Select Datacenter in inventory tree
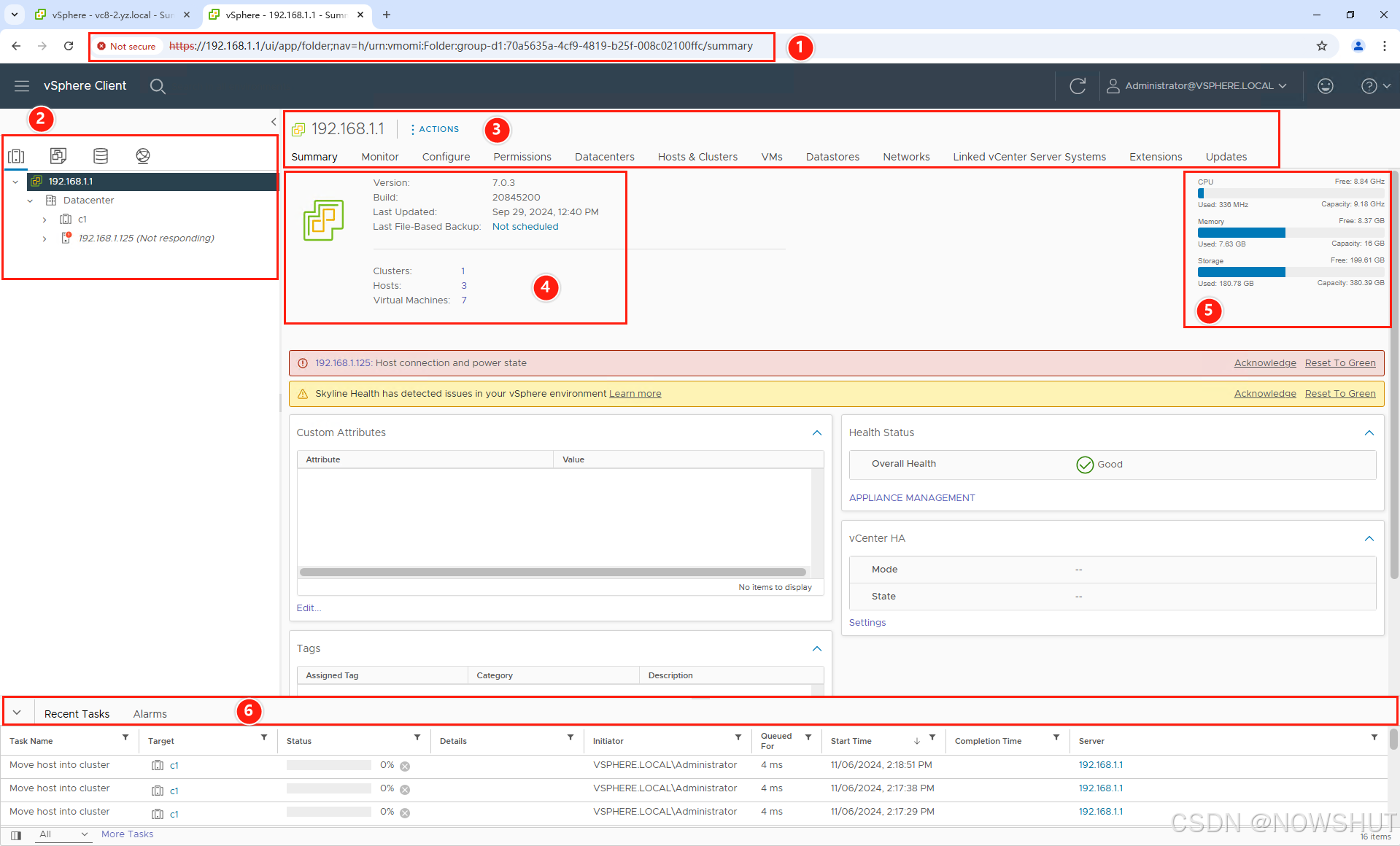Image resolution: width=1400 pixels, height=846 pixels. coord(88,201)
